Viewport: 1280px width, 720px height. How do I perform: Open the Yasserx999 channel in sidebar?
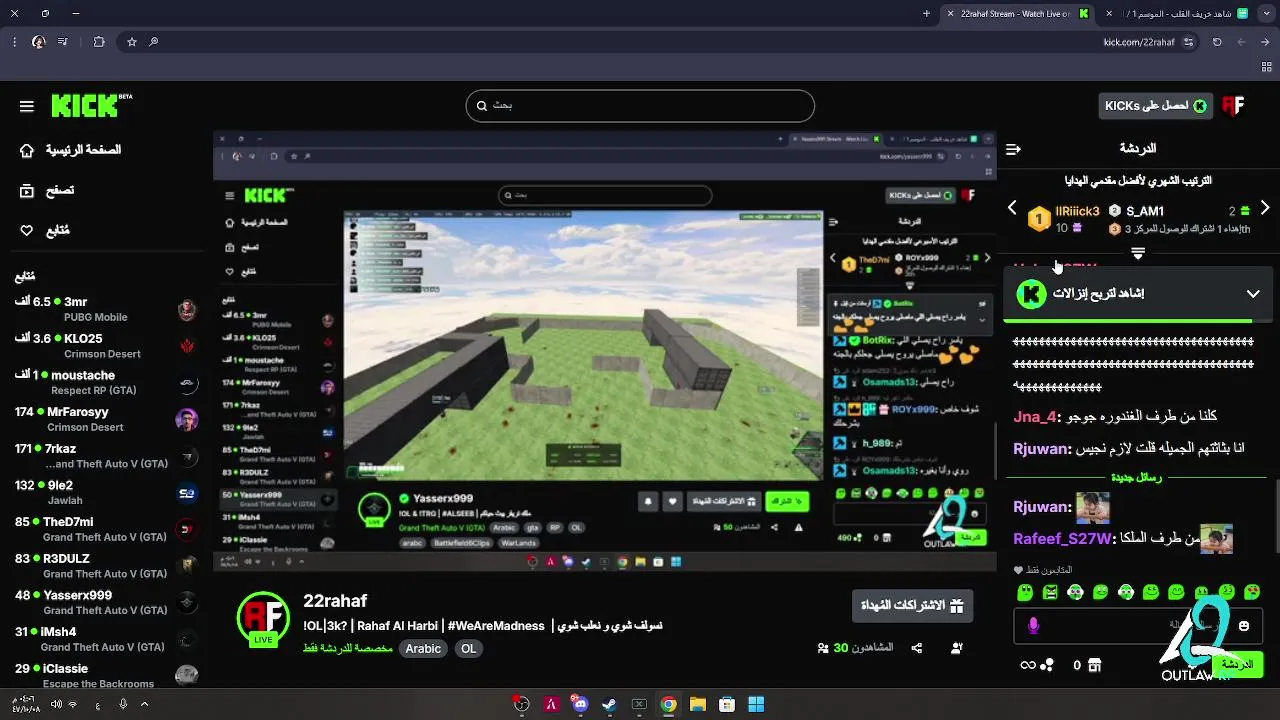pyautogui.click(x=107, y=602)
